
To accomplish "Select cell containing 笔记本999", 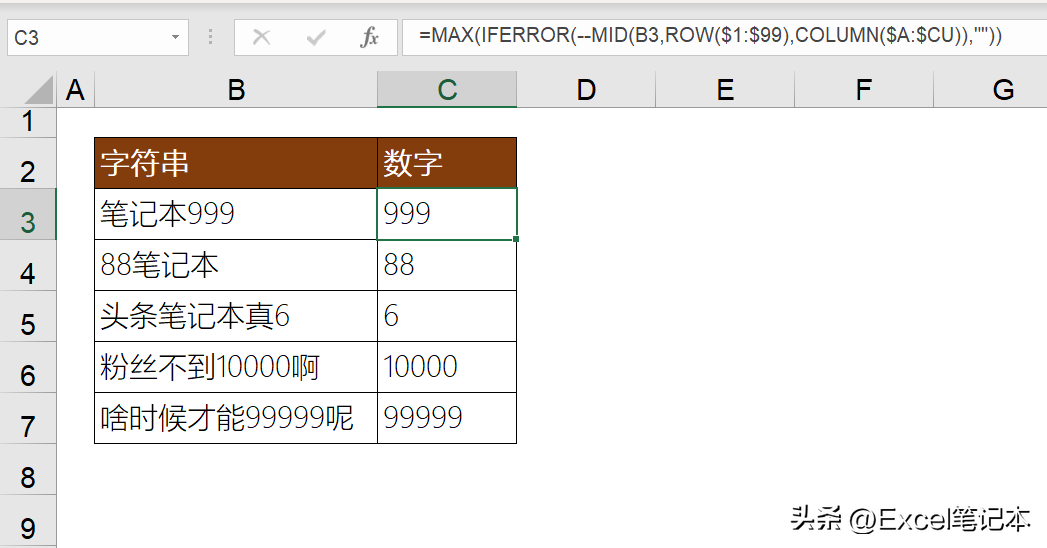I will click(x=236, y=214).
